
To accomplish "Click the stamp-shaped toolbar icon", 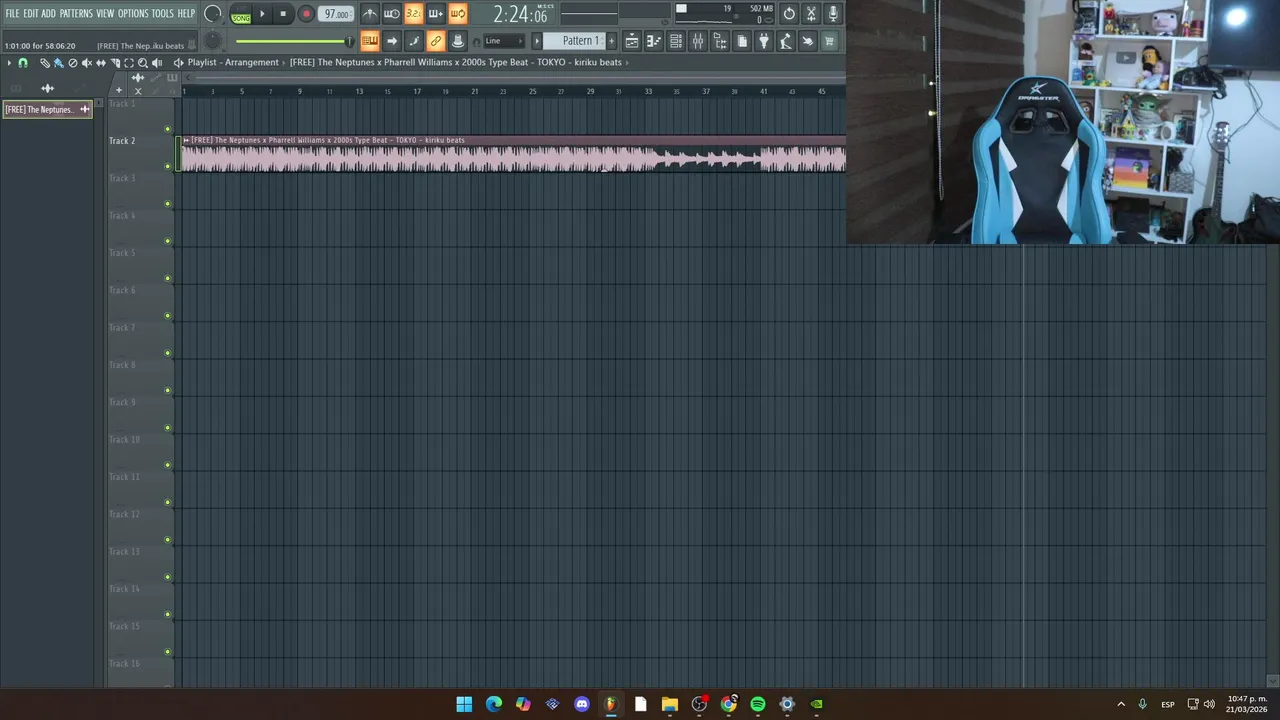I will [x=458, y=41].
